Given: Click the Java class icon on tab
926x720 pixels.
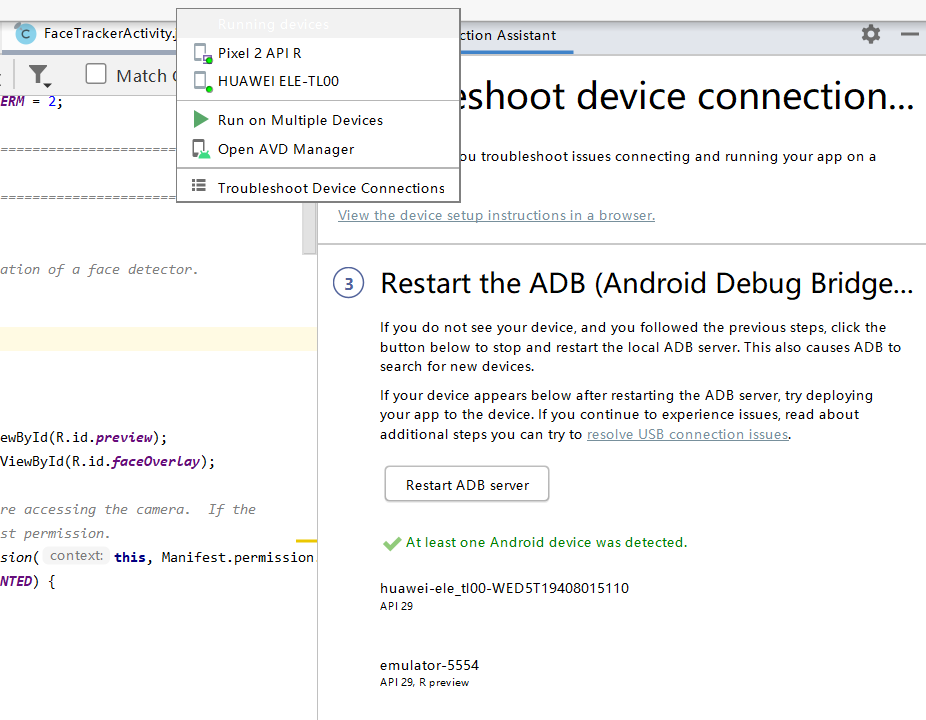Looking at the screenshot, I should point(25,34).
